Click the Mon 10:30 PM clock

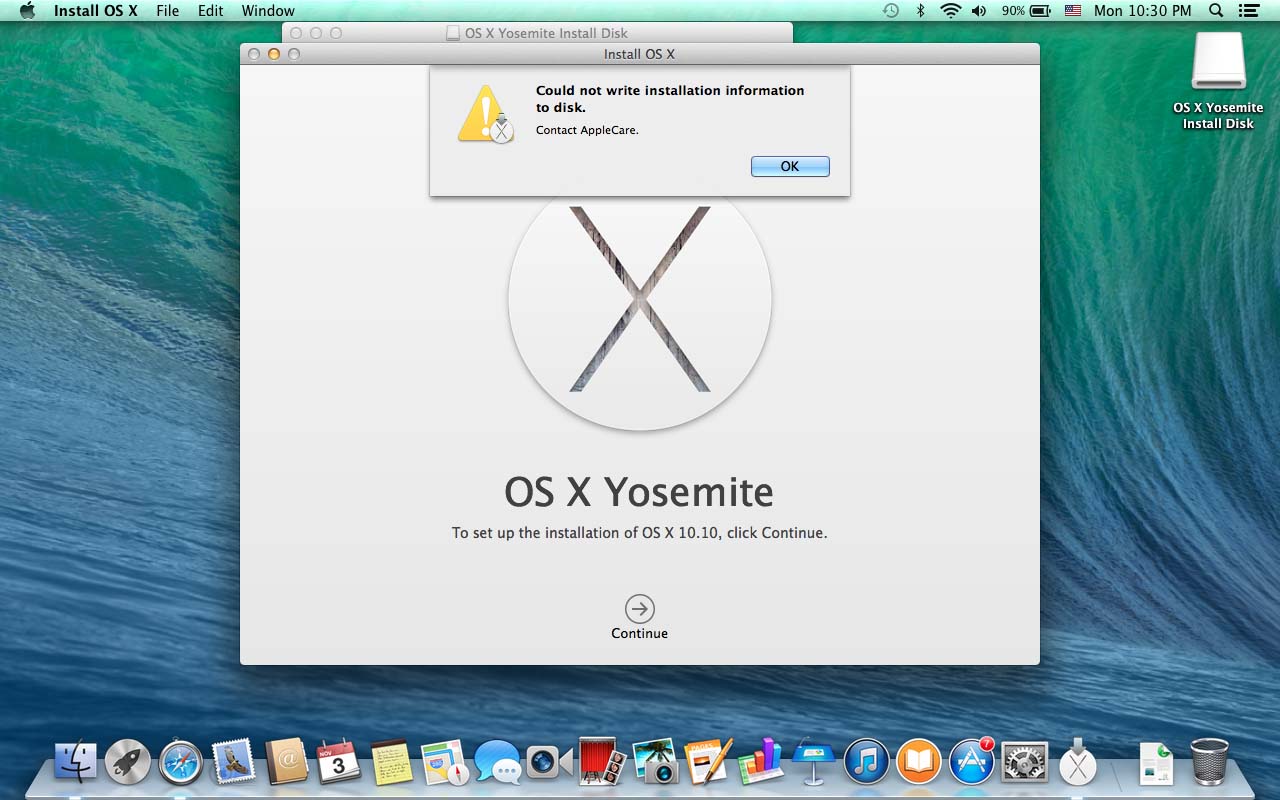[x=1143, y=11]
